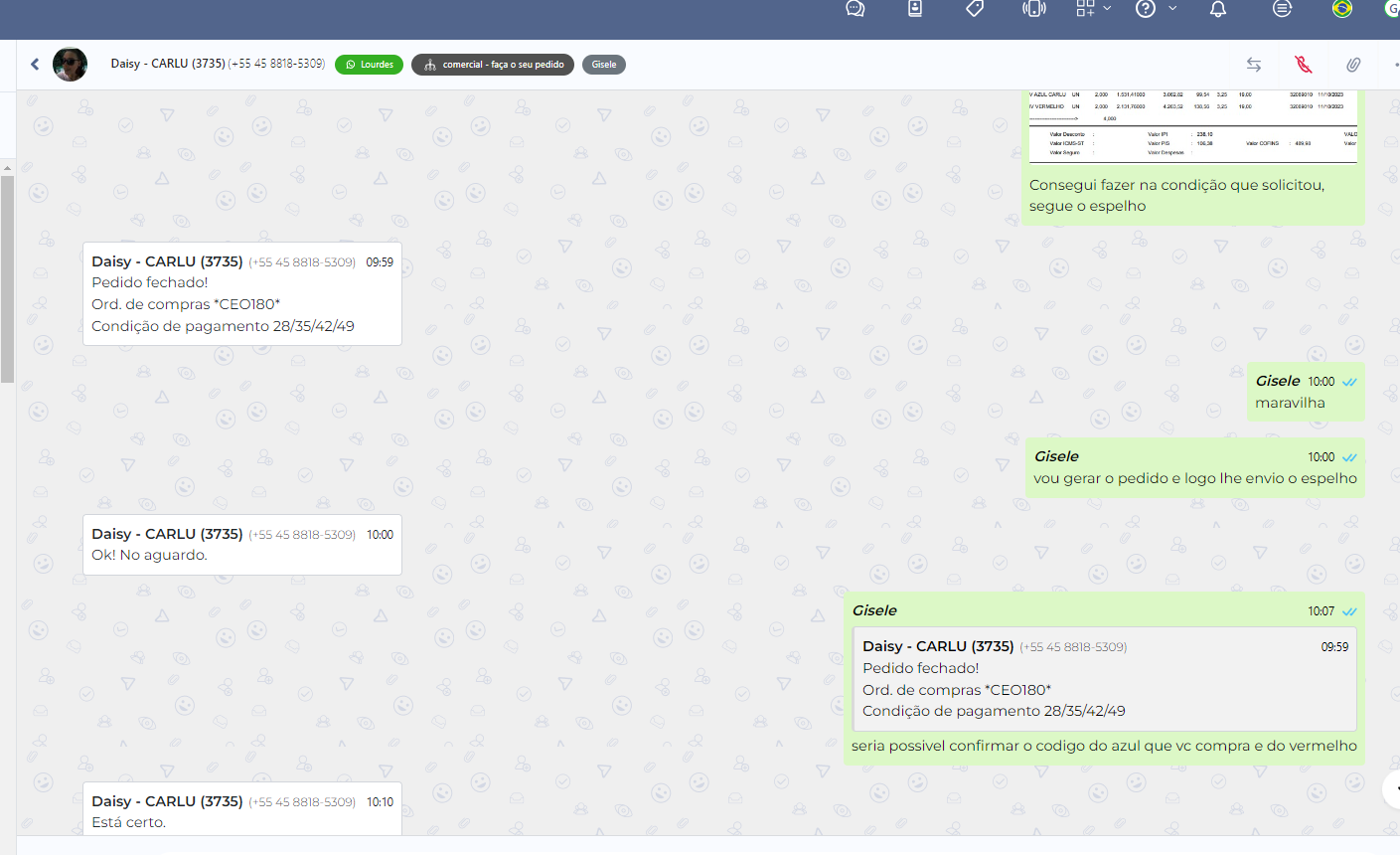The height and width of the screenshot is (855, 1400).
Task: Click the vertical scrollbar on the left
Action: [x=7, y=278]
